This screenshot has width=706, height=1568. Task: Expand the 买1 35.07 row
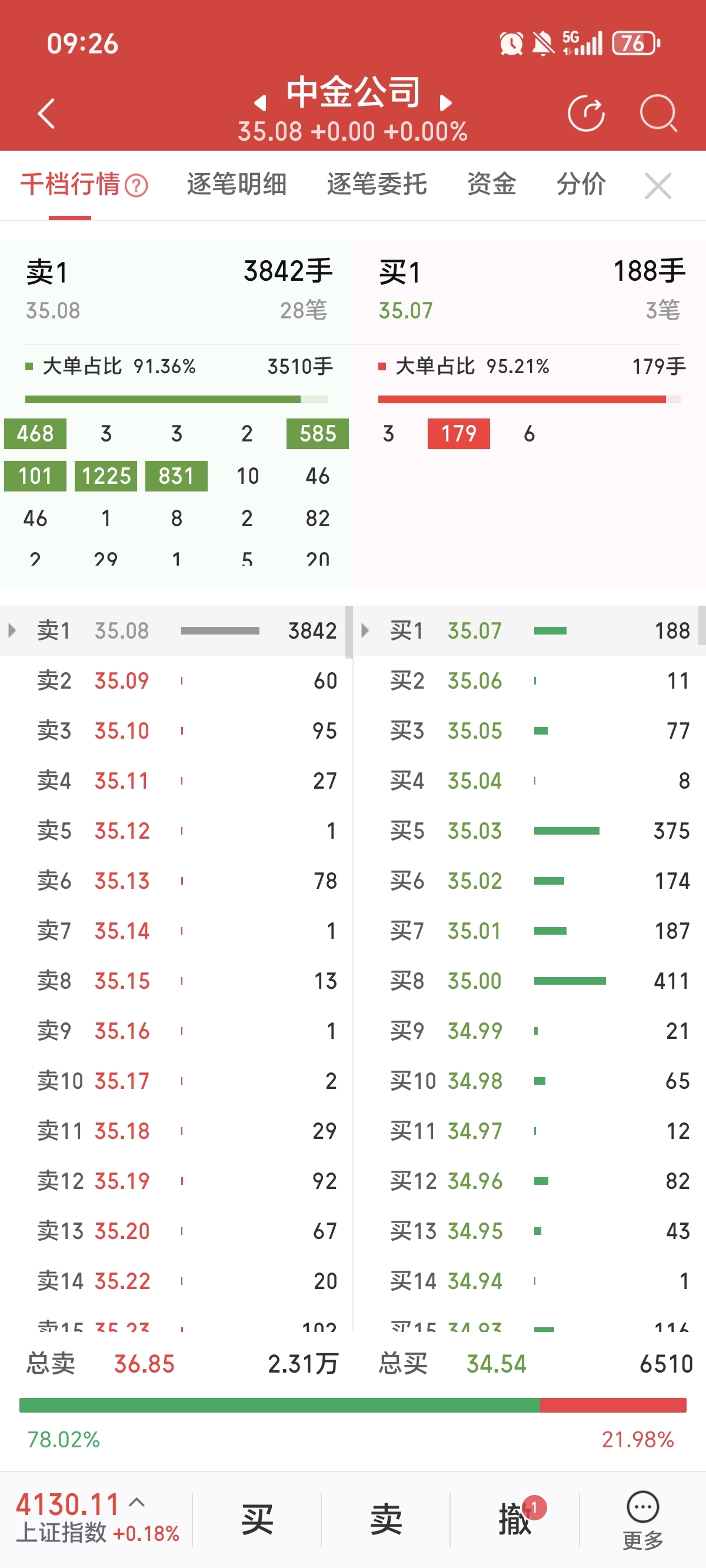click(x=365, y=630)
